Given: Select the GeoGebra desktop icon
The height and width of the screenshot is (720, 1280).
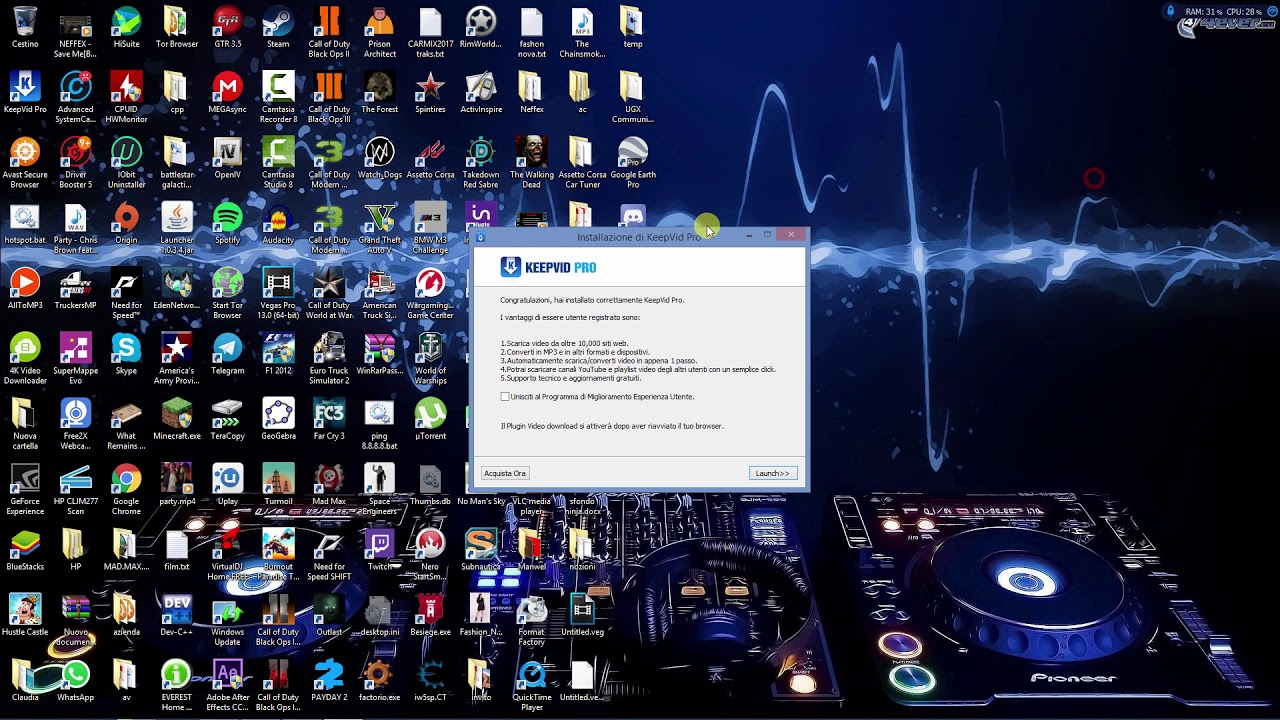Looking at the screenshot, I should click(x=278, y=414).
